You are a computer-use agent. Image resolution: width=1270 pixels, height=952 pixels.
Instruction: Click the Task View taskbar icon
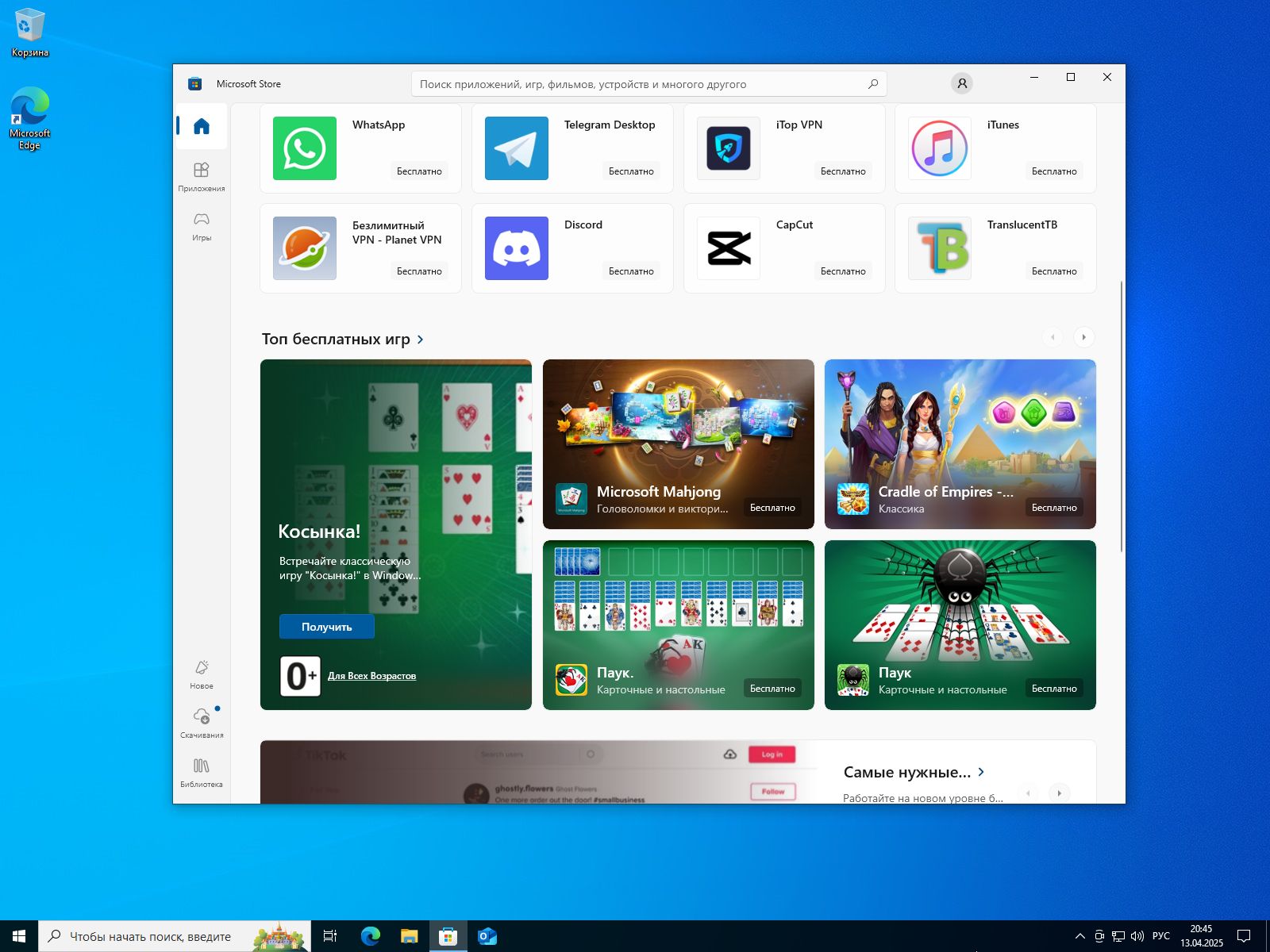coord(330,936)
